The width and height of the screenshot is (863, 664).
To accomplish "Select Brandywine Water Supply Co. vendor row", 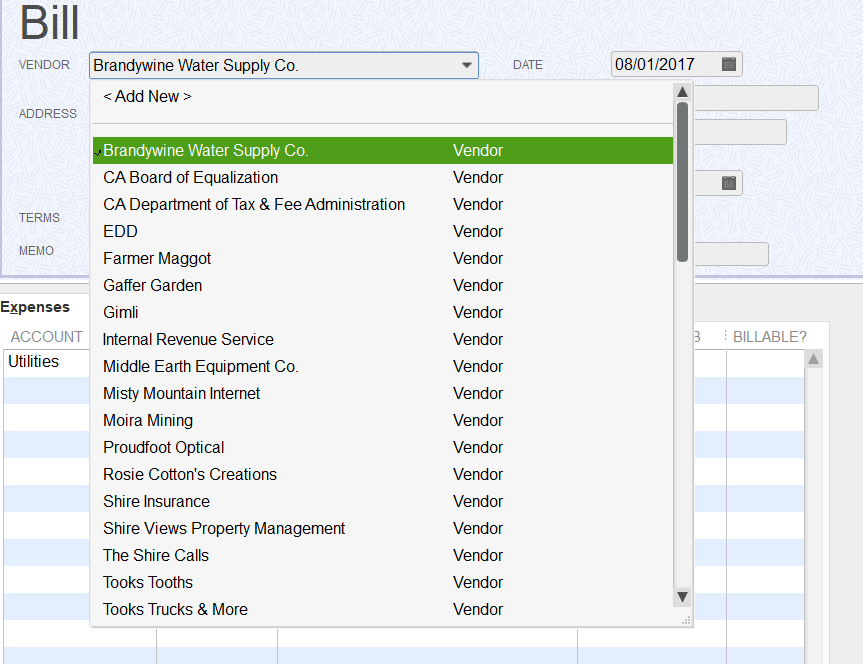I will tap(383, 150).
